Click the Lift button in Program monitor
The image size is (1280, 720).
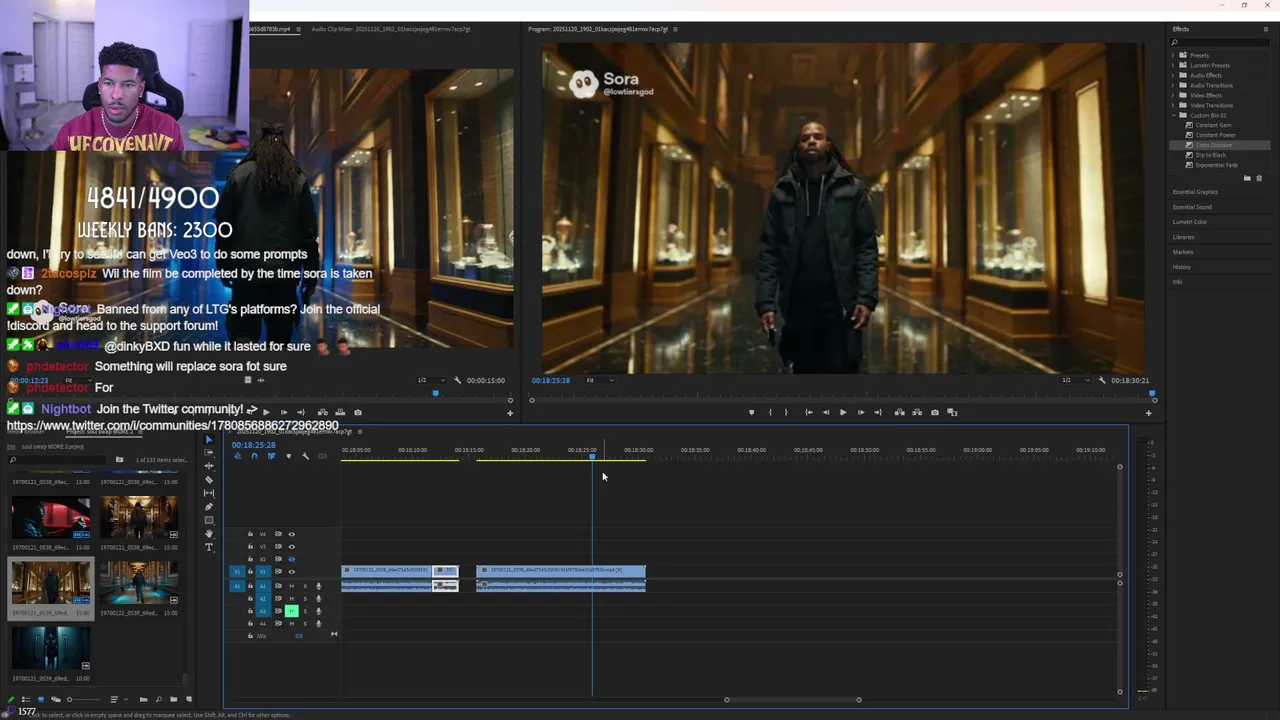pyautogui.click(x=899, y=412)
